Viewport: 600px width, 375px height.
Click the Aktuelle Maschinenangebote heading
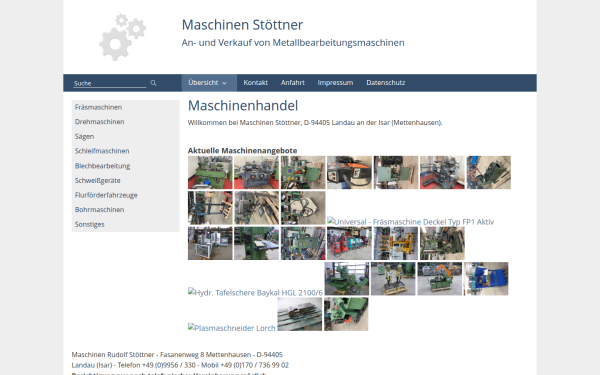(242, 150)
